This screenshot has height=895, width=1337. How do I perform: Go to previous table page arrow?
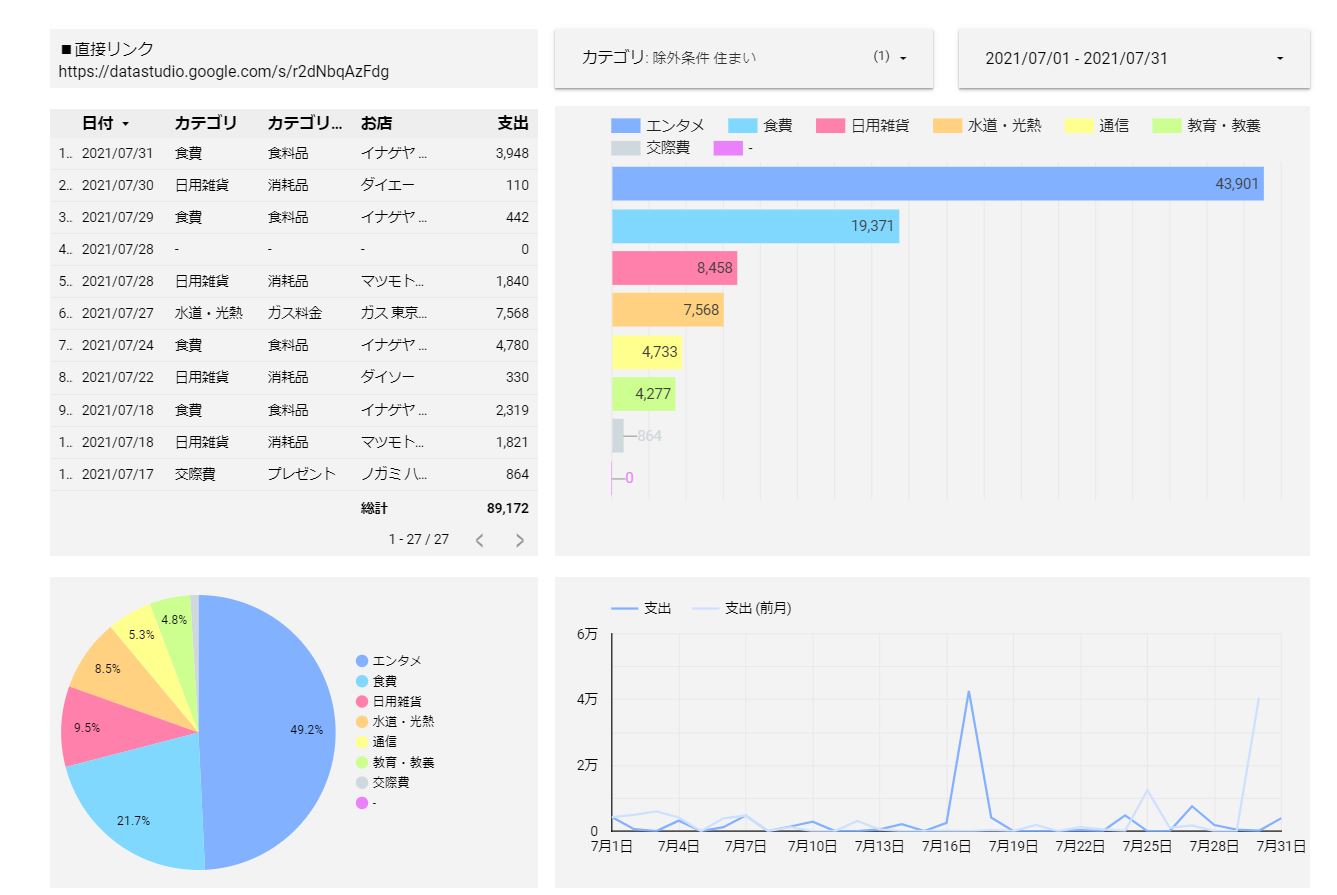click(479, 541)
